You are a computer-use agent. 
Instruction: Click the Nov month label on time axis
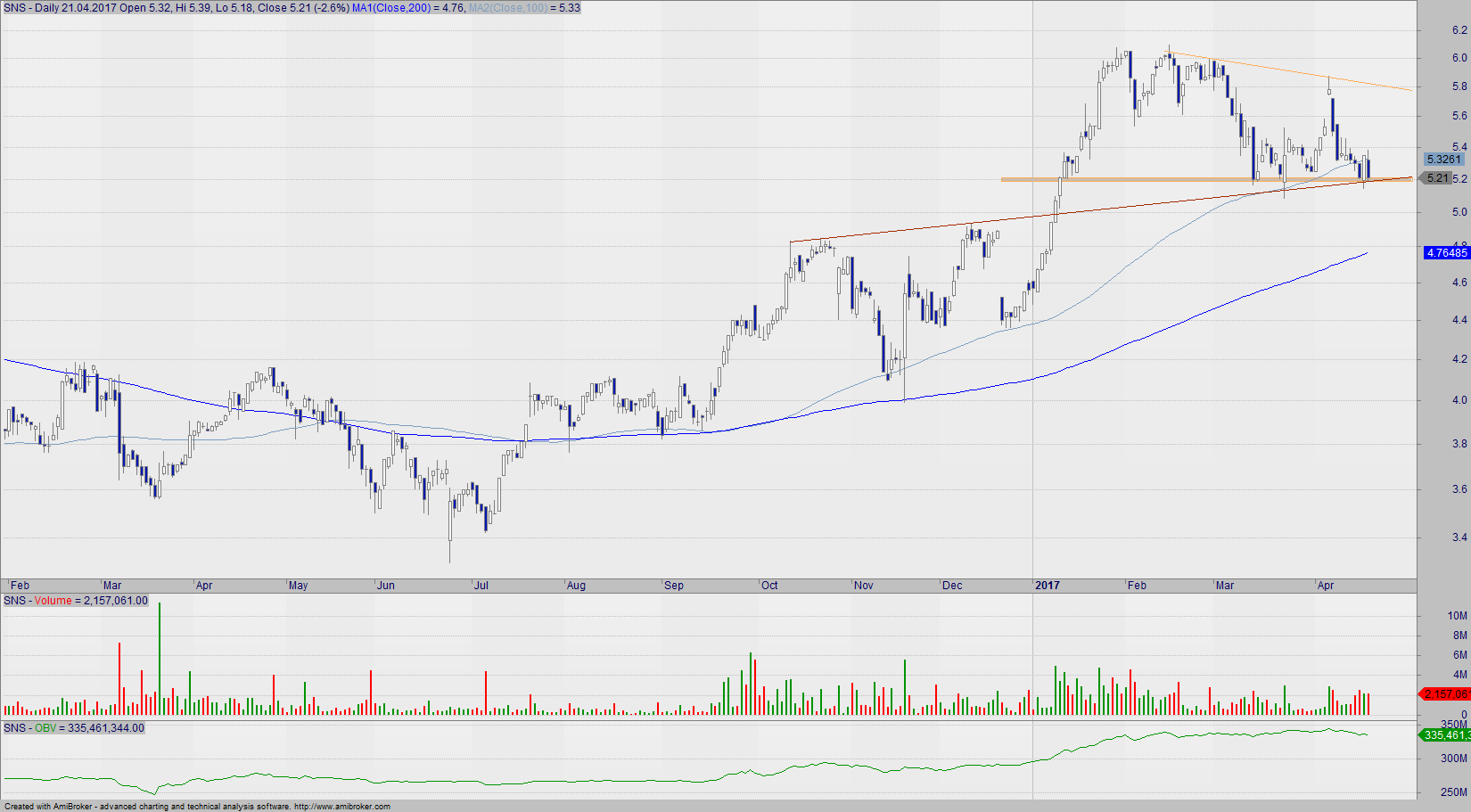(x=863, y=586)
